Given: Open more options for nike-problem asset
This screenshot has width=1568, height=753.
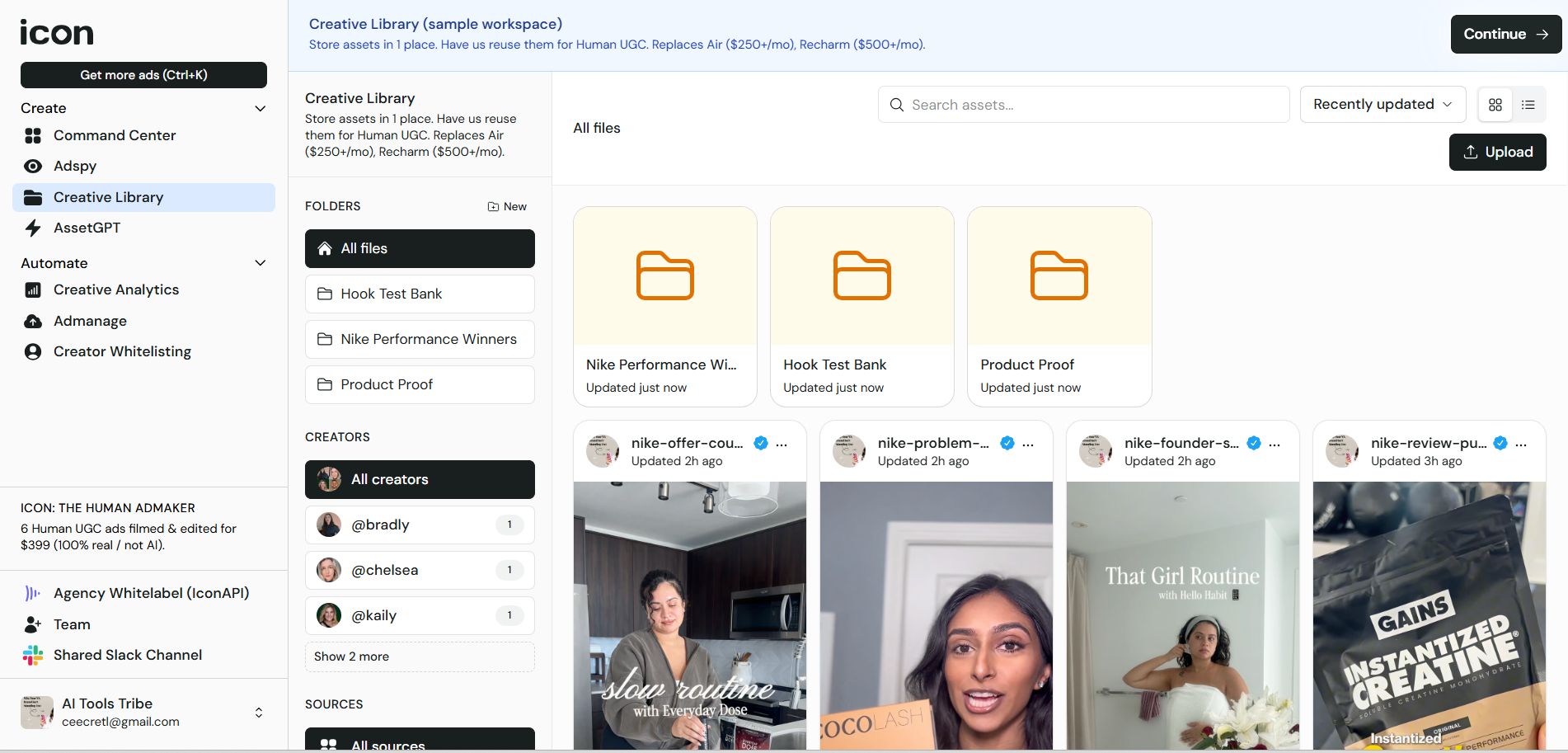Looking at the screenshot, I should [x=1028, y=444].
